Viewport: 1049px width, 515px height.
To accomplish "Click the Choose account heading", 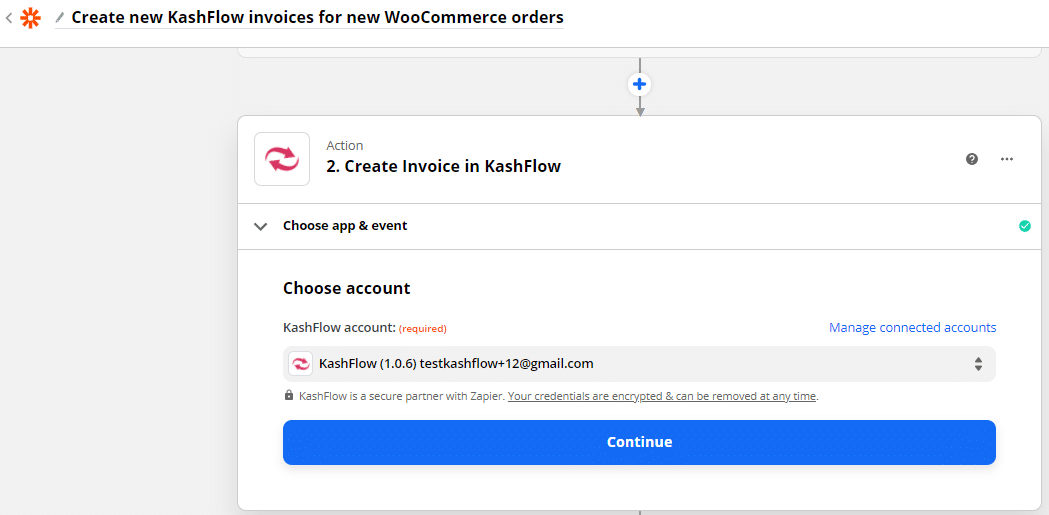I will [x=346, y=288].
